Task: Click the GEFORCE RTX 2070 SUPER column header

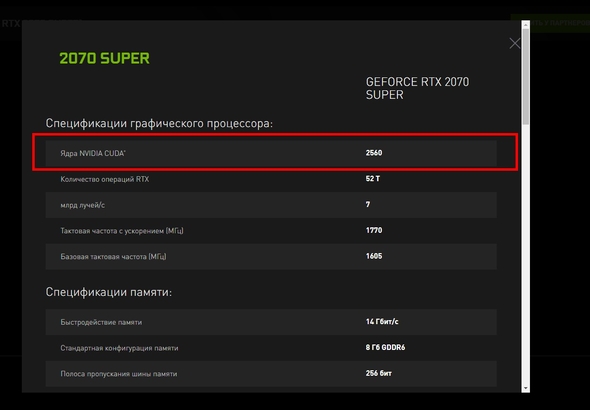Action: (x=417, y=88)
